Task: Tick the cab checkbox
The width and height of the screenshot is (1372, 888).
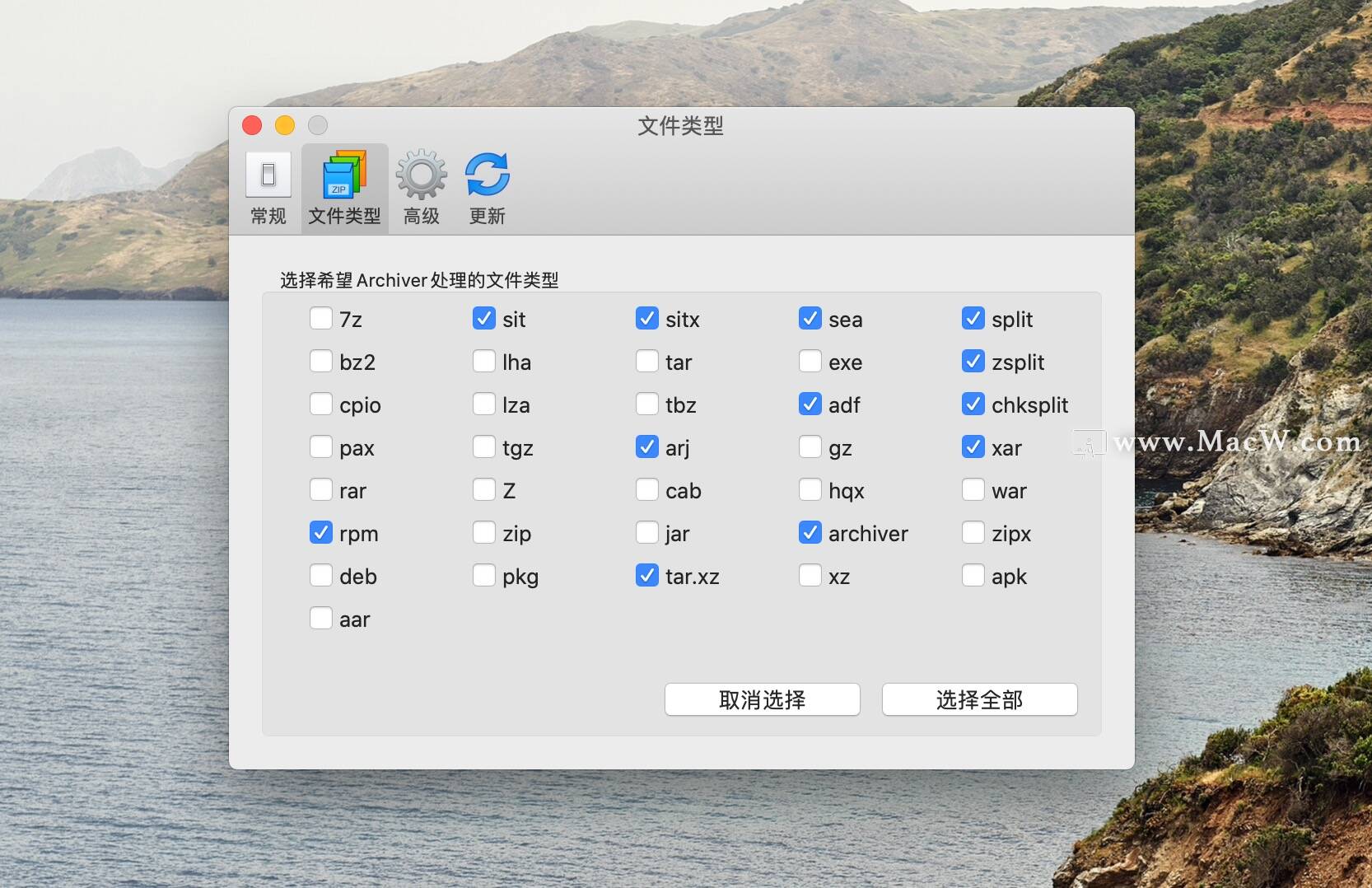Action: (647, 489)
